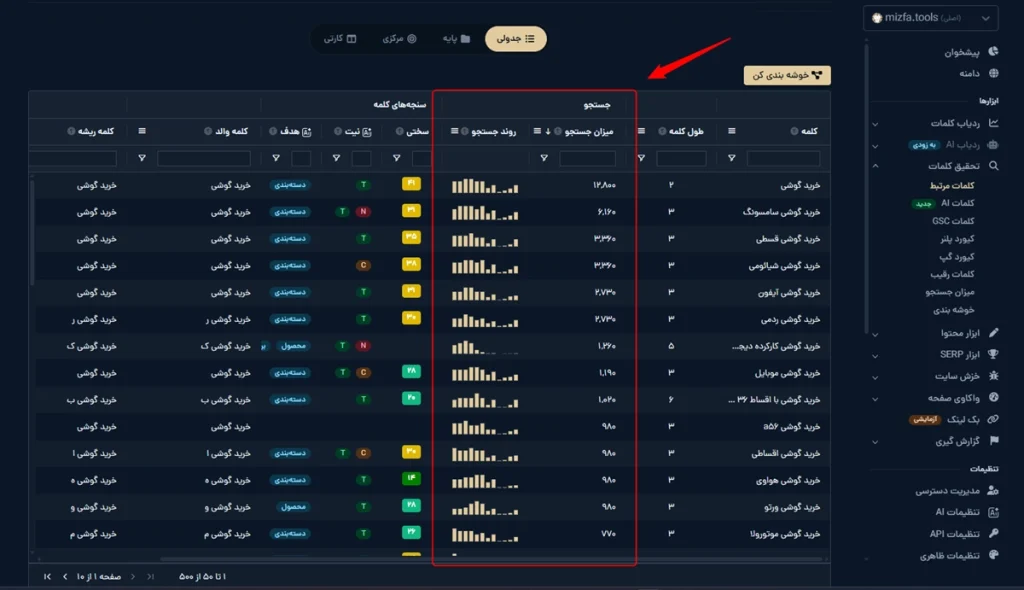This screenshot has height=590, width=1024.
Task: Click the تحقیق کلمات magnifier icon
Action: [x=993, y=166]
